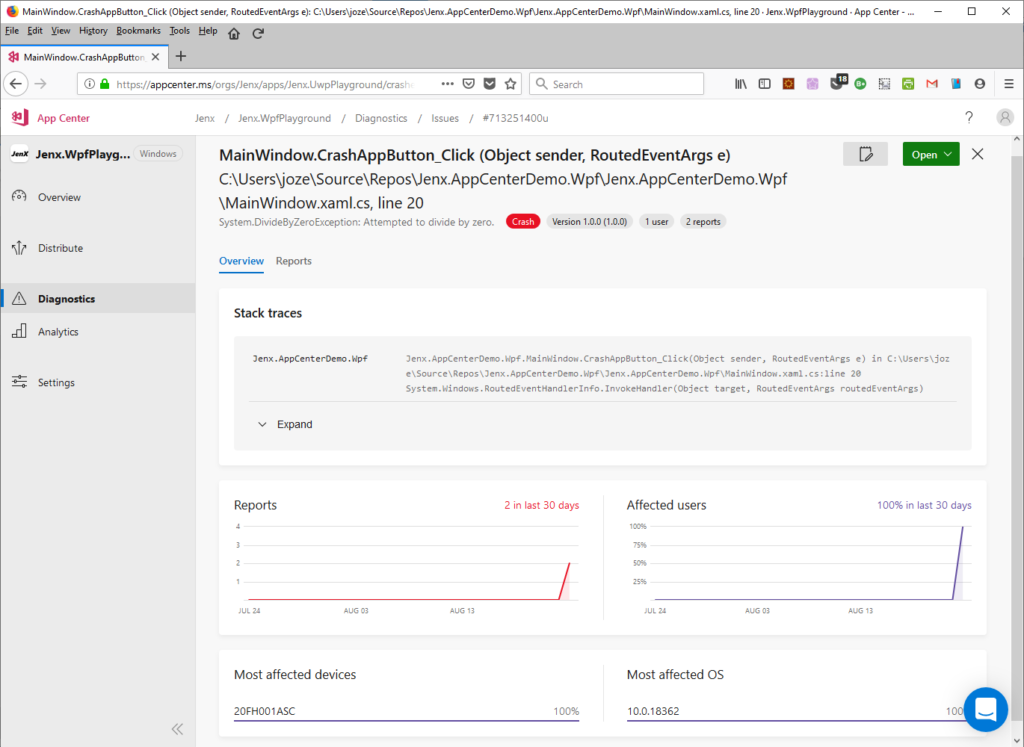Open the View menu

pos(61,31)
